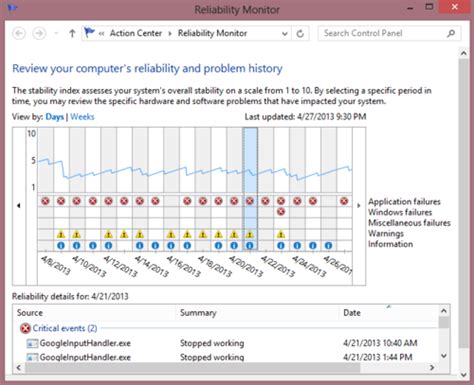The image size is (474, 385).
Task: Go up one level with Up arrow
Action: pyautogui.click(x=72, y=33)
